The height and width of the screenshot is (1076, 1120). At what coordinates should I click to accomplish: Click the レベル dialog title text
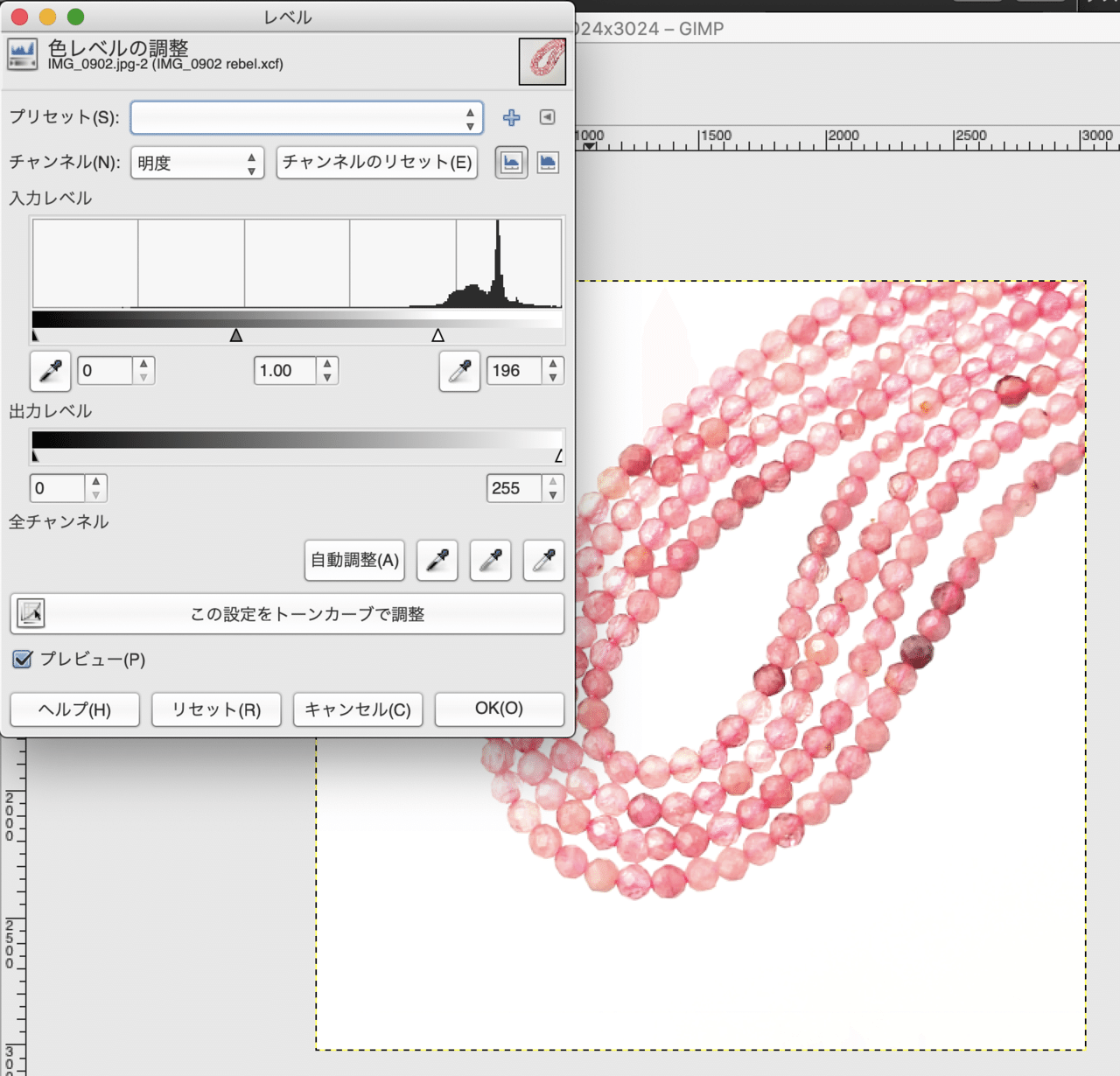(x=288, y=17)
